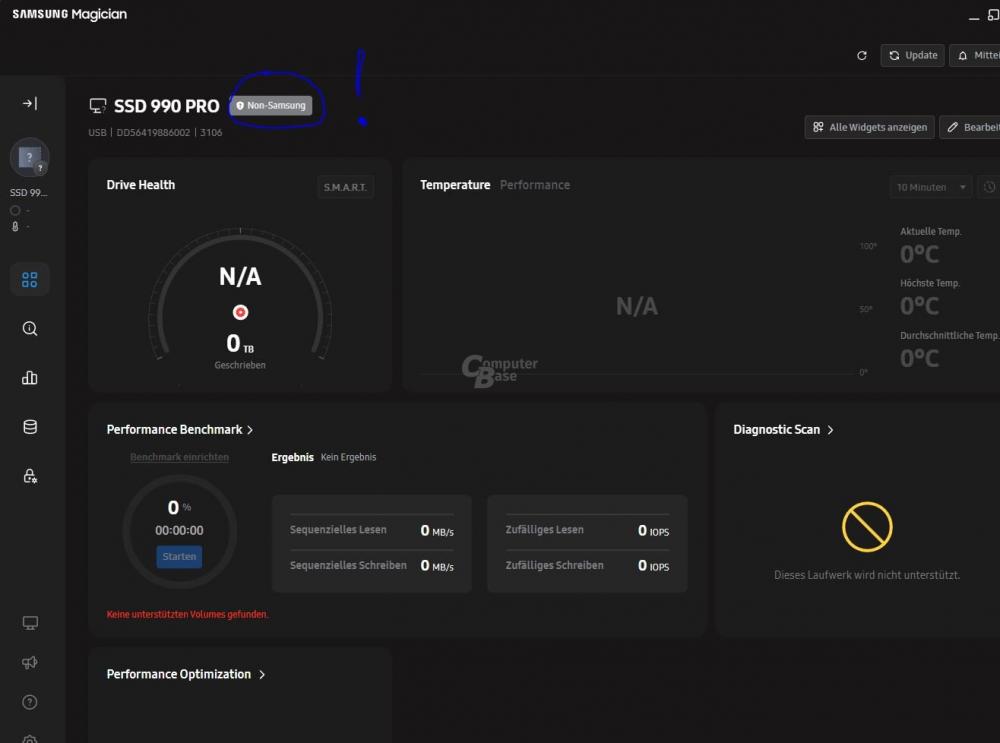Open the help question mark icon in sidebar
This screenshot has width=1000, height=743.
(30, 702)
